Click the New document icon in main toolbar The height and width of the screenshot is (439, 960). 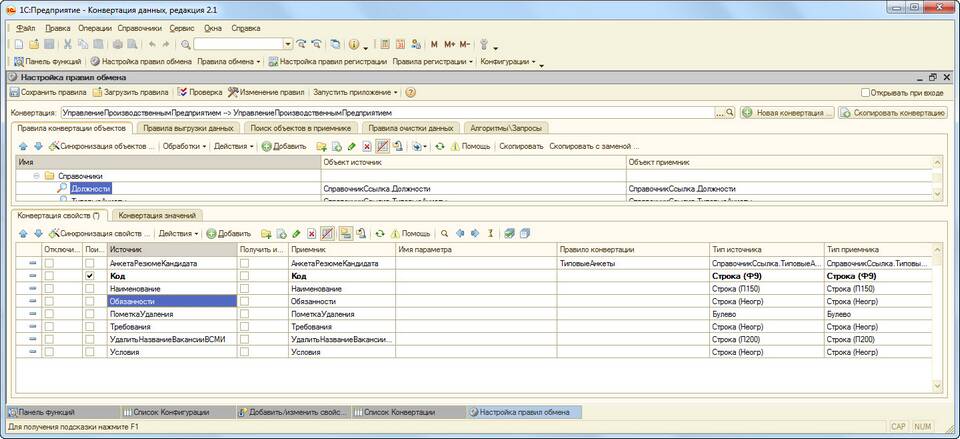point(18,44)
